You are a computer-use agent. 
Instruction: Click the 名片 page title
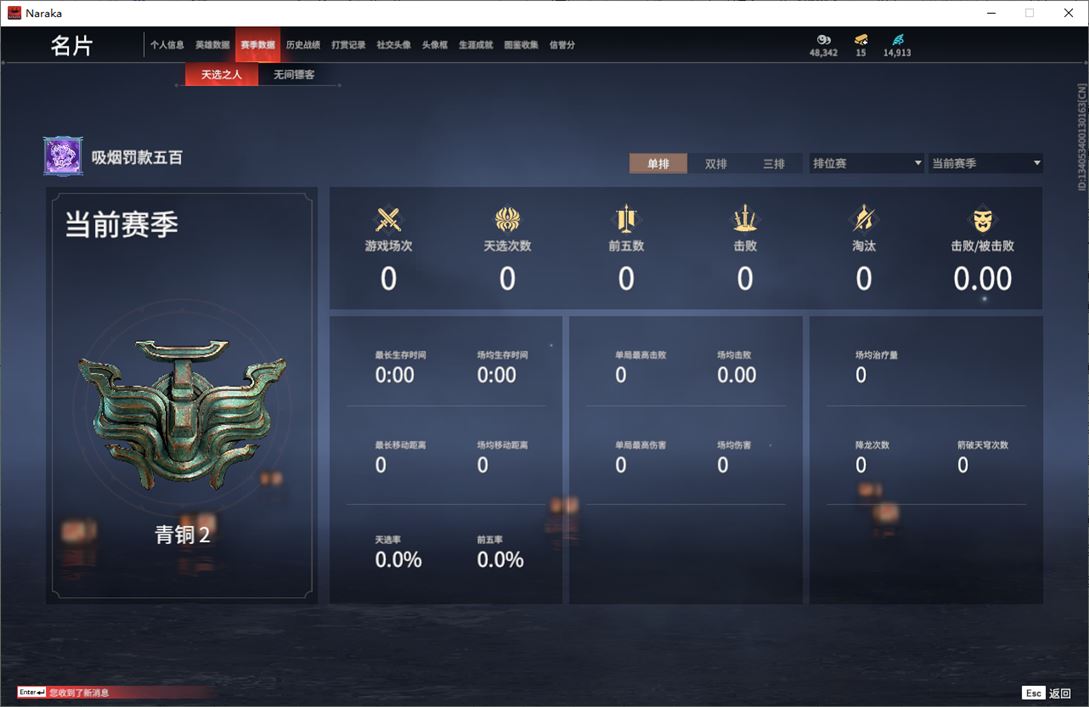(72, 45)
